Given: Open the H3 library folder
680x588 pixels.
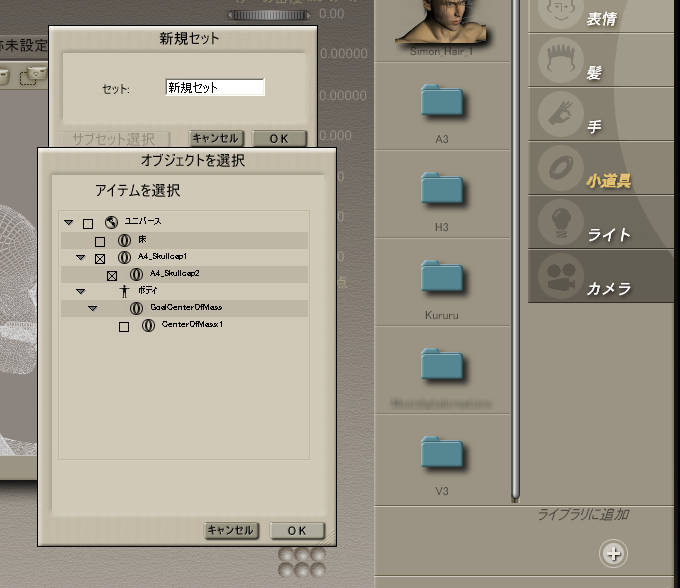Looking at the screenshot, I should 441,189.
